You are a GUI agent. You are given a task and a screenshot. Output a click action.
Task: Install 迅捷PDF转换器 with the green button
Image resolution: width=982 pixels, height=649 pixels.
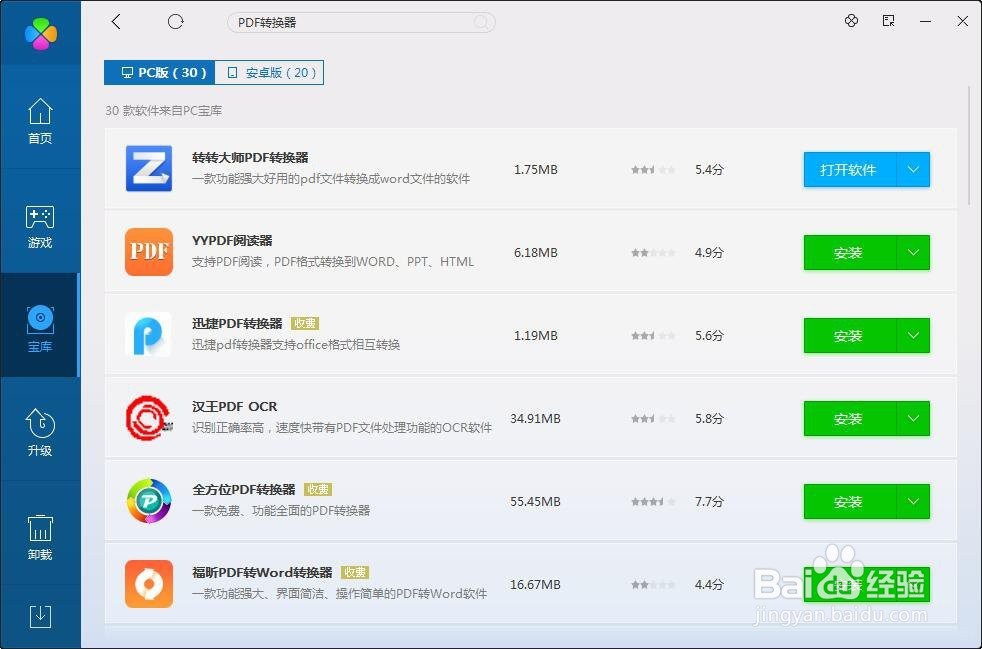point(847,335)
